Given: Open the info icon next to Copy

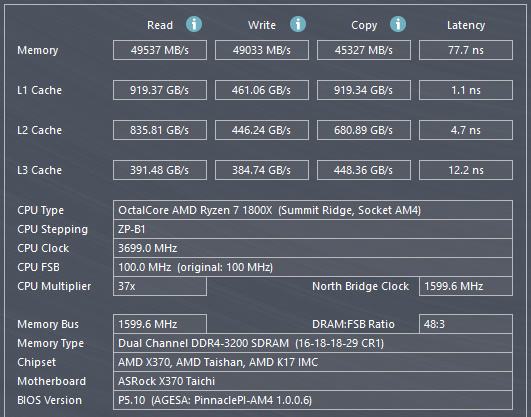Looking at the screenshot, I should coord(398,24).
